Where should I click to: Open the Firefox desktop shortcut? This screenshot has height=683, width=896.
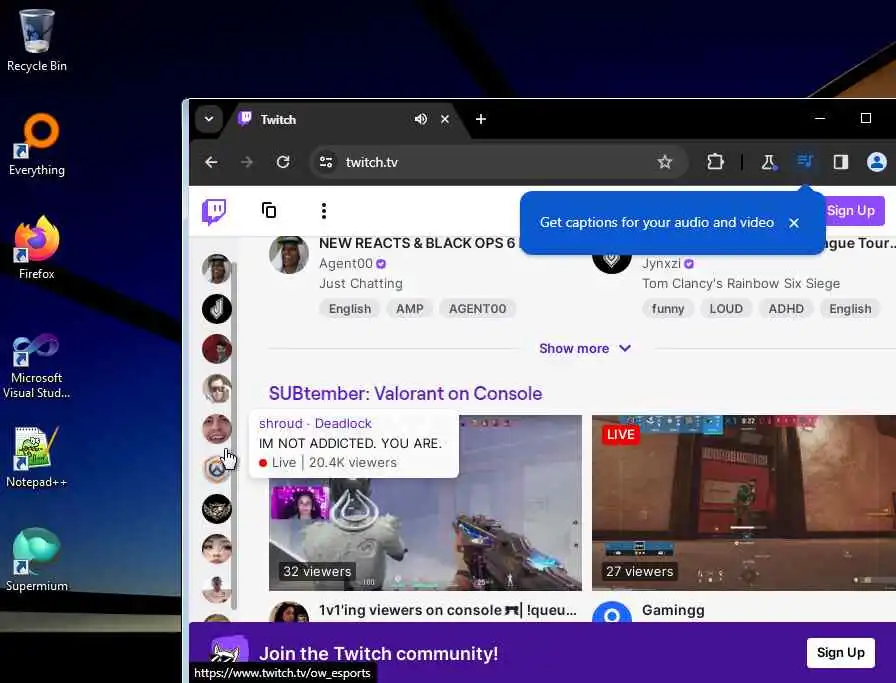click(x=37, y=247)
